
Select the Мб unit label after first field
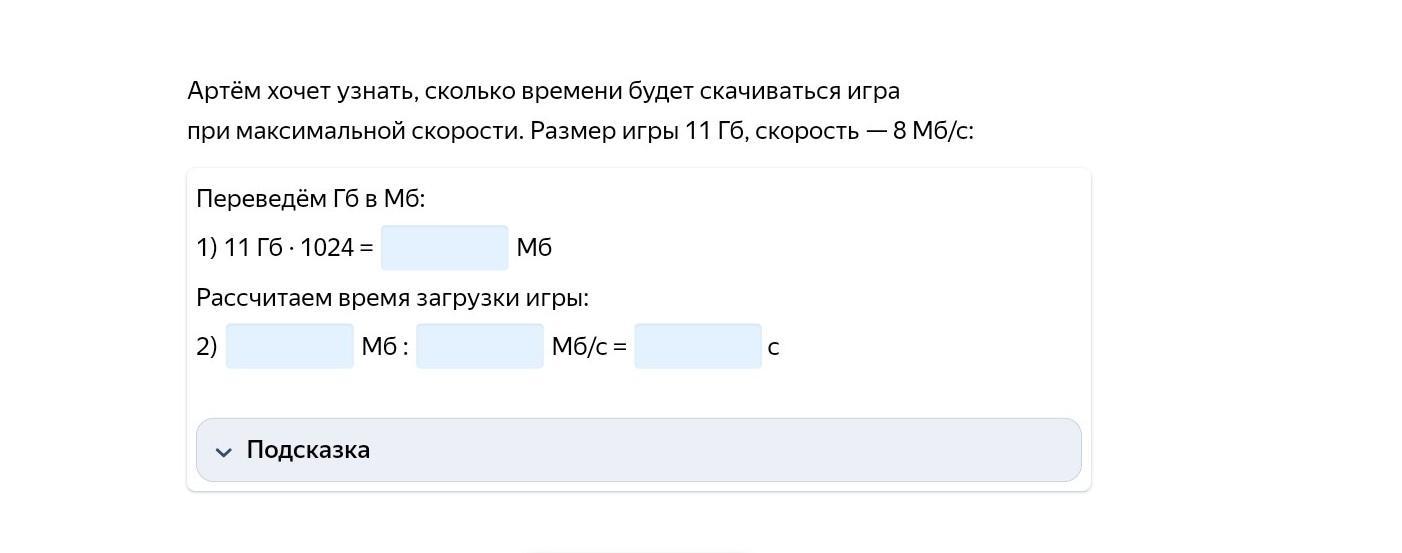click(534, 248)
